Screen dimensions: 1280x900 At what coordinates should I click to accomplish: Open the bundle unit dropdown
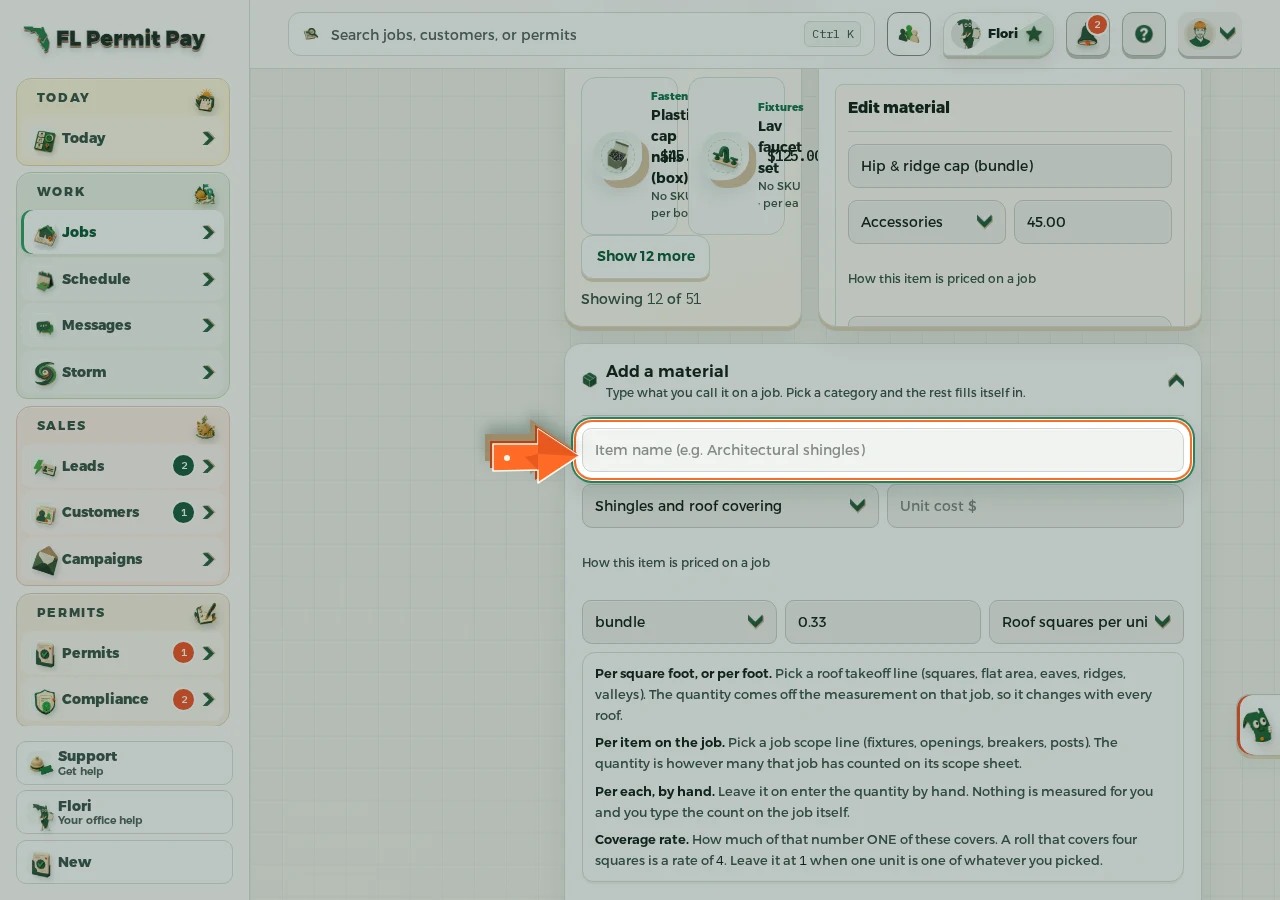pos(679,622)
